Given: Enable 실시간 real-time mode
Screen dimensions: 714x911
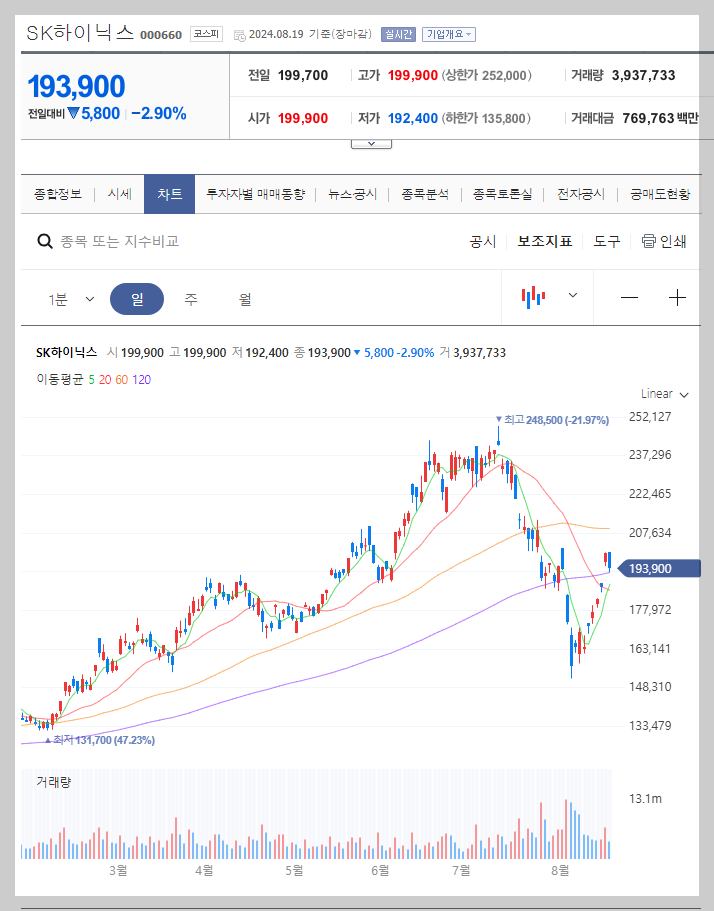Looking at the screenshot, I should (400, 33).
